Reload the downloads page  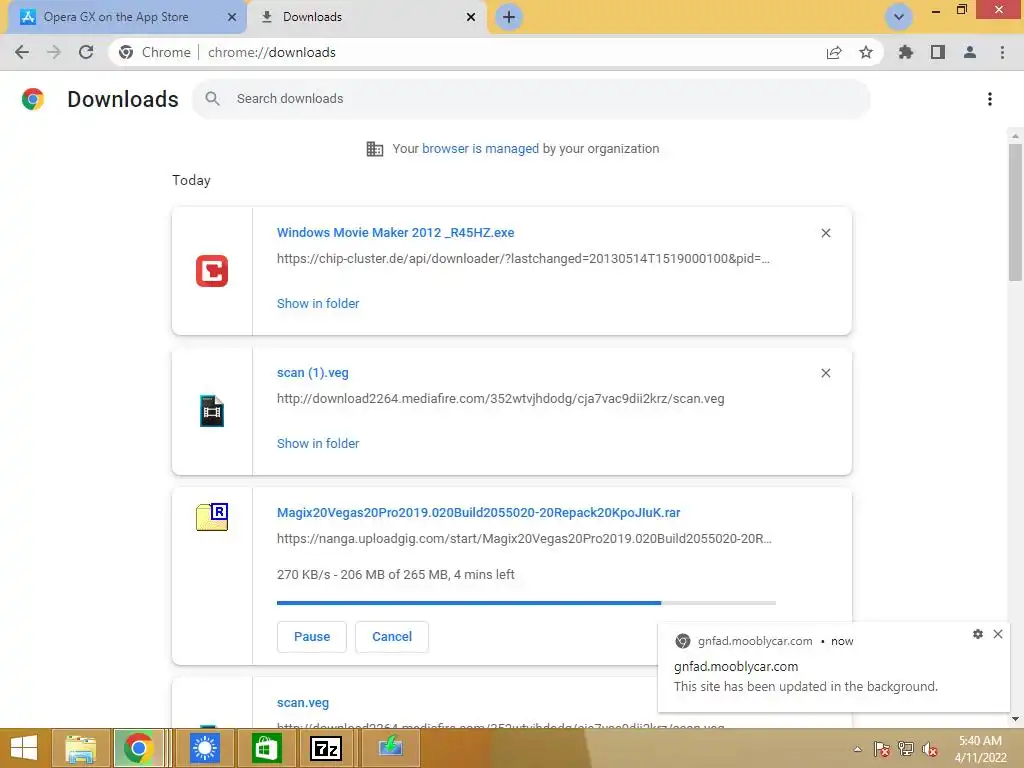click(x=86, y=52)
